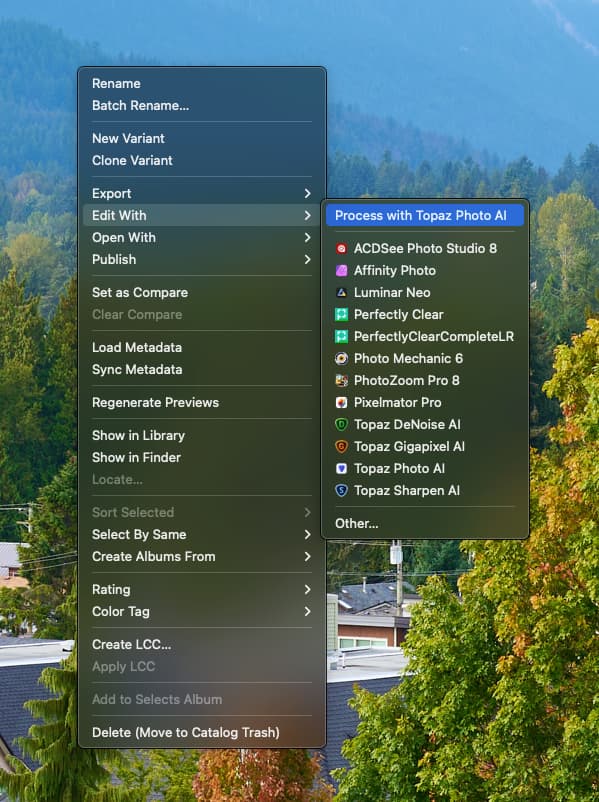The width and height of the screenshot is (599, 802).
Task: Click the PerfectlyClearCompleteLR label text
Action: [434, 337]
